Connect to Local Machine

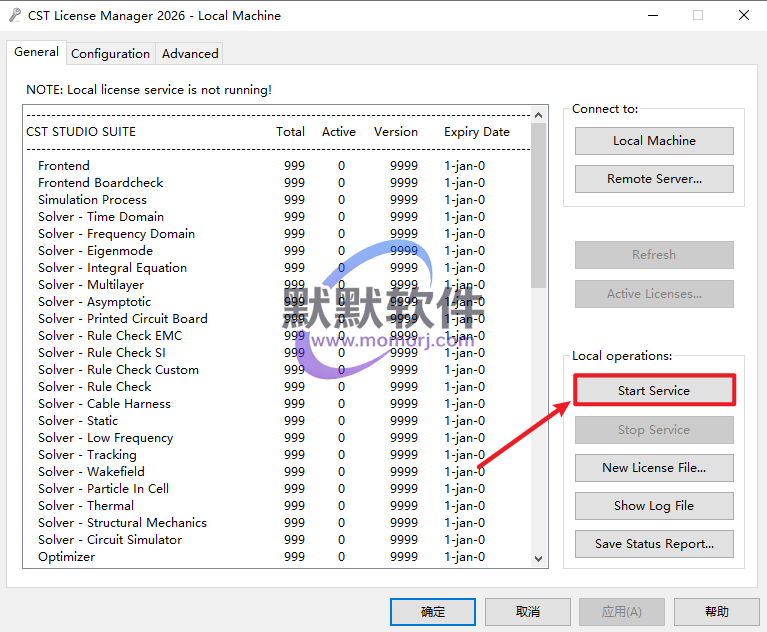[654, 141]
